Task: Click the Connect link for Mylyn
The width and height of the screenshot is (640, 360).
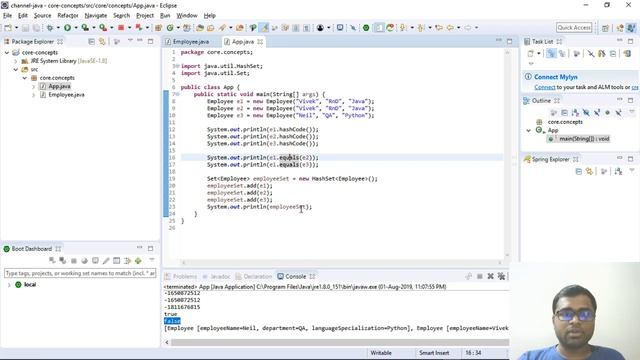Action: coord(544,87)
